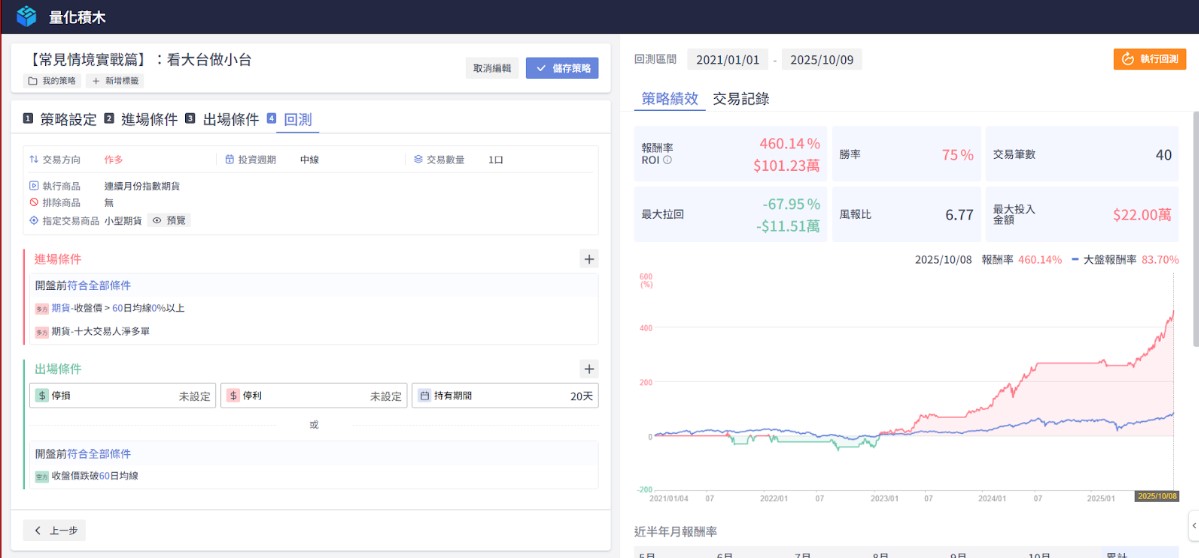
Task: Click the 儲存策略 save button
Action: click(562, 69)
